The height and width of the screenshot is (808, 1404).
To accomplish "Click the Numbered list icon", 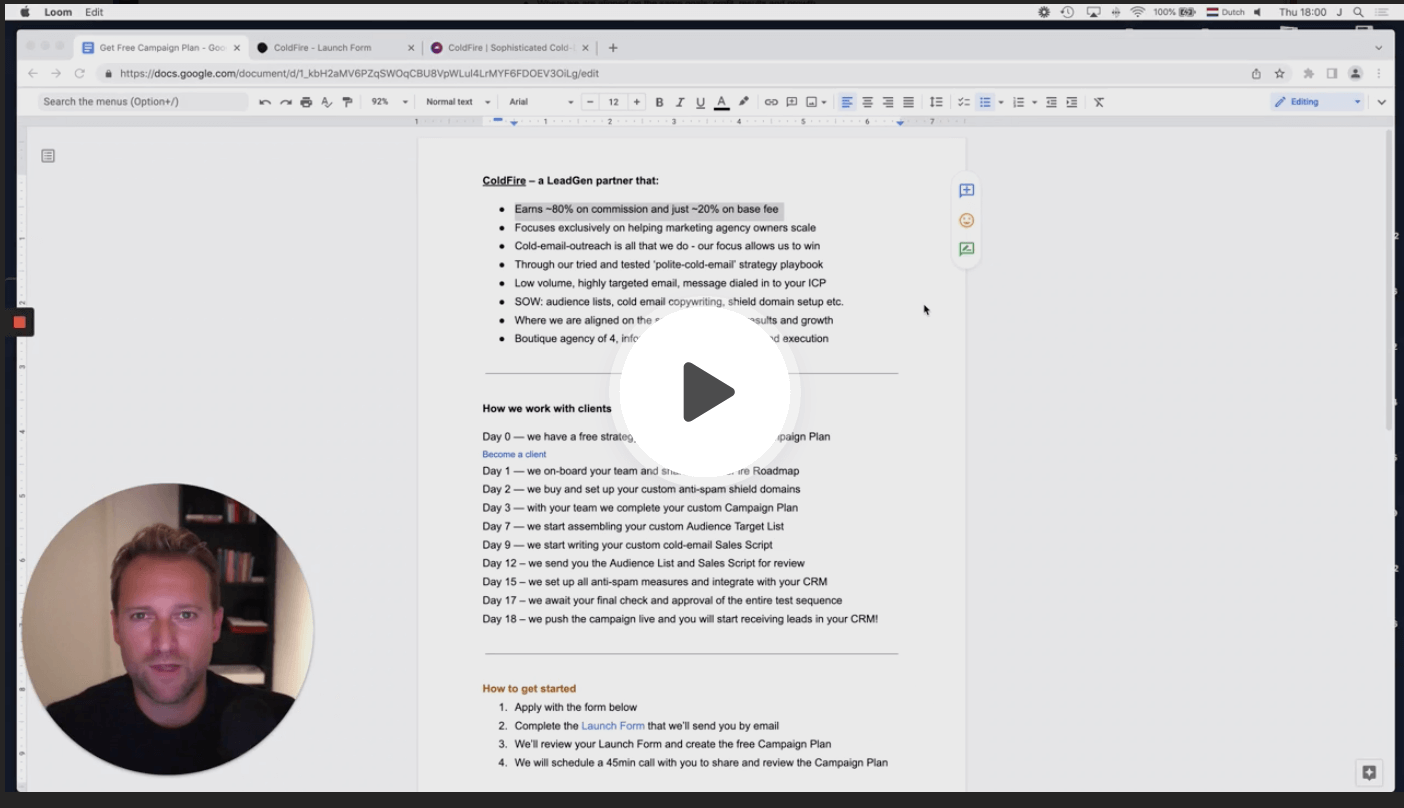I will click(x=1018, y=102).
